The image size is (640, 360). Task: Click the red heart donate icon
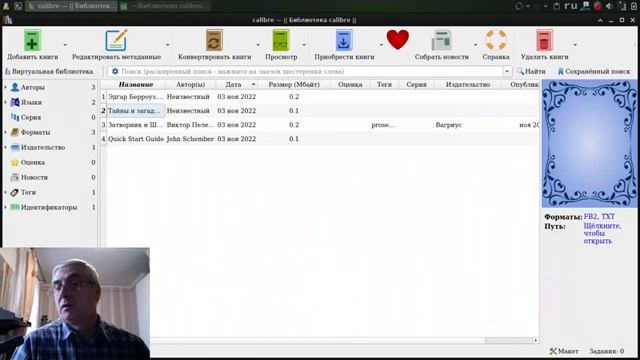pyautogui.click(x=398, y=40)
